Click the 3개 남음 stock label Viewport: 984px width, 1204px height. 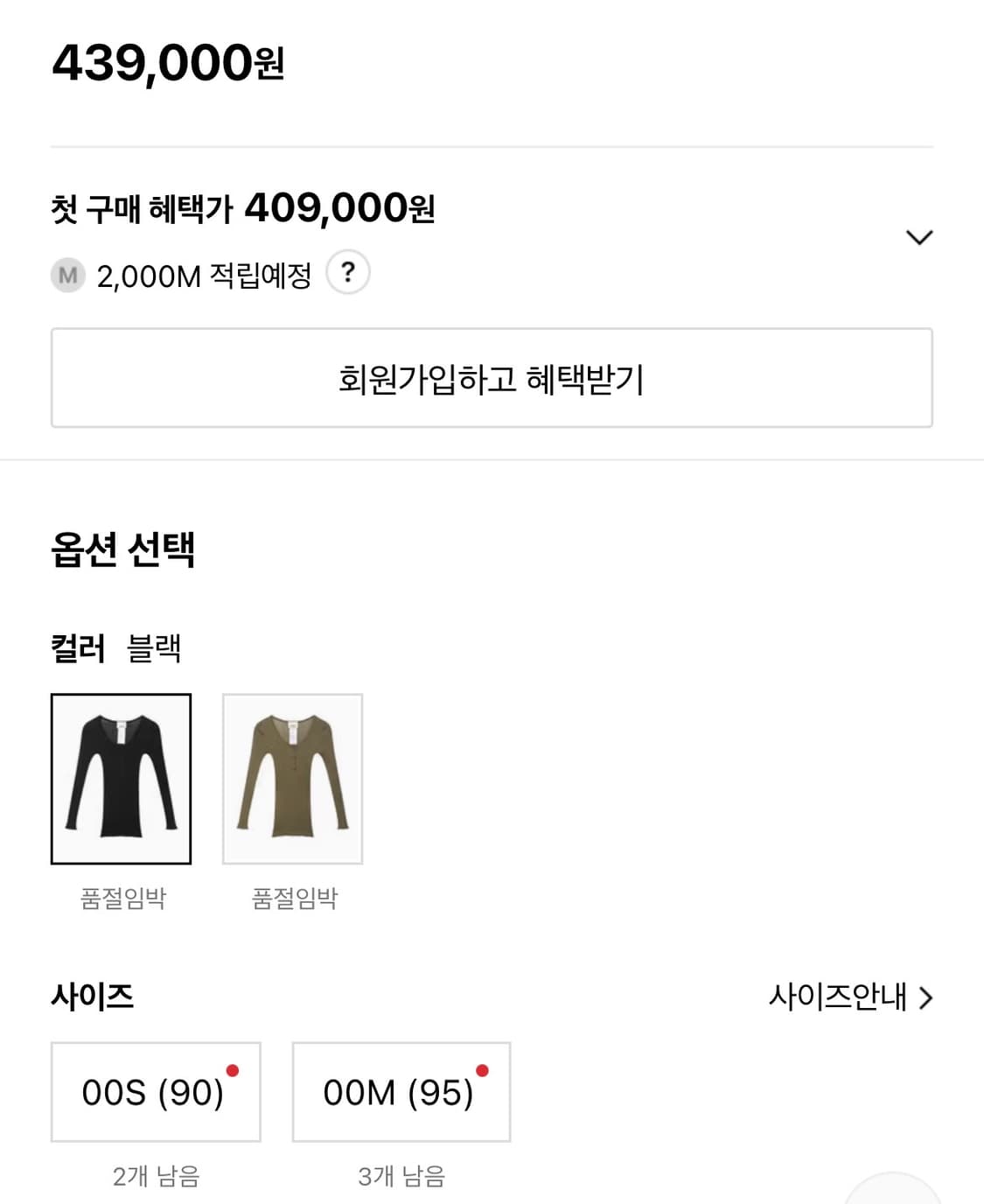point(401,1176)
